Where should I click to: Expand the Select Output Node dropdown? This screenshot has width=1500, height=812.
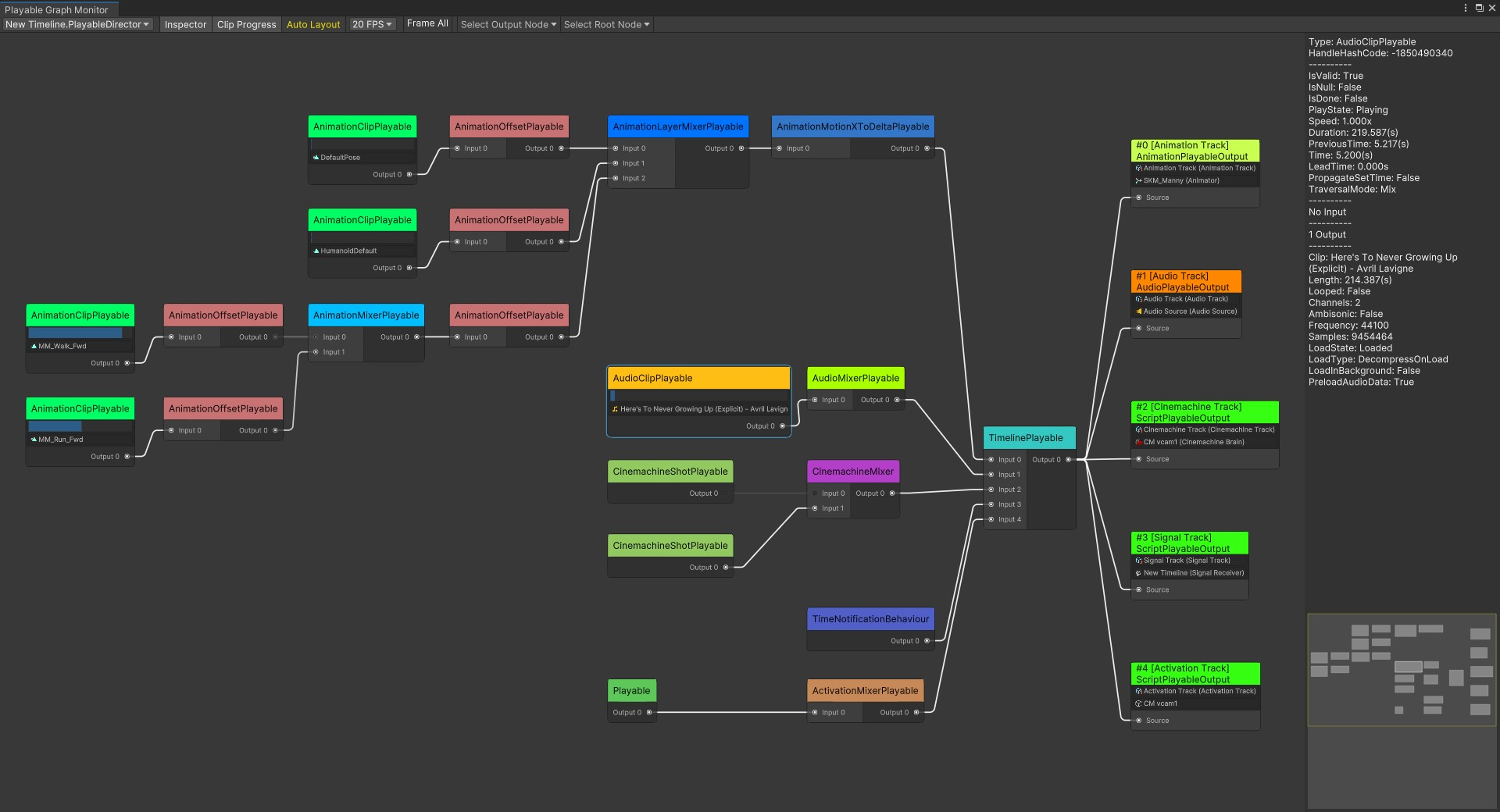coord(506,24)
